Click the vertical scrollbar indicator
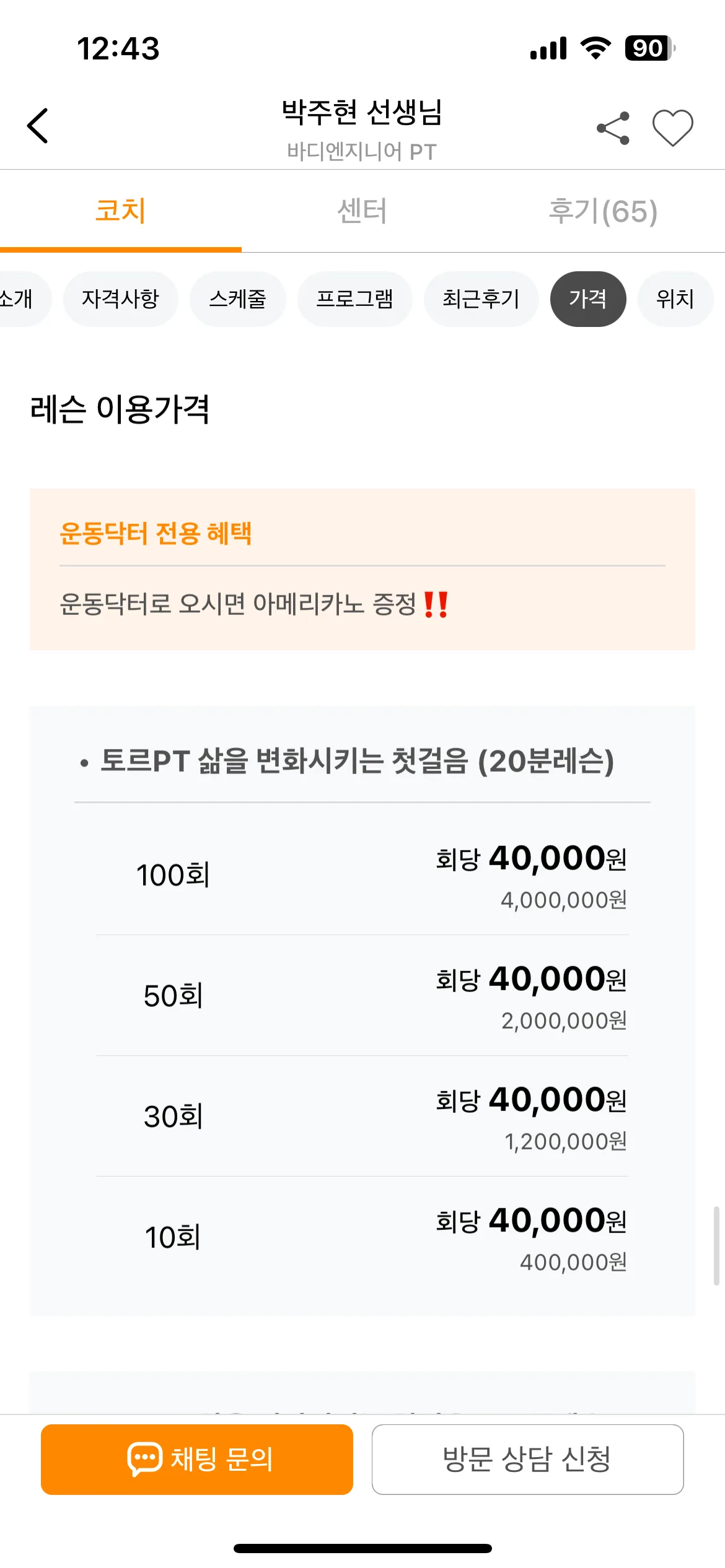The width and height of the screenshot is (725, 1568). pyautogui.click(x=716, y=1246)
